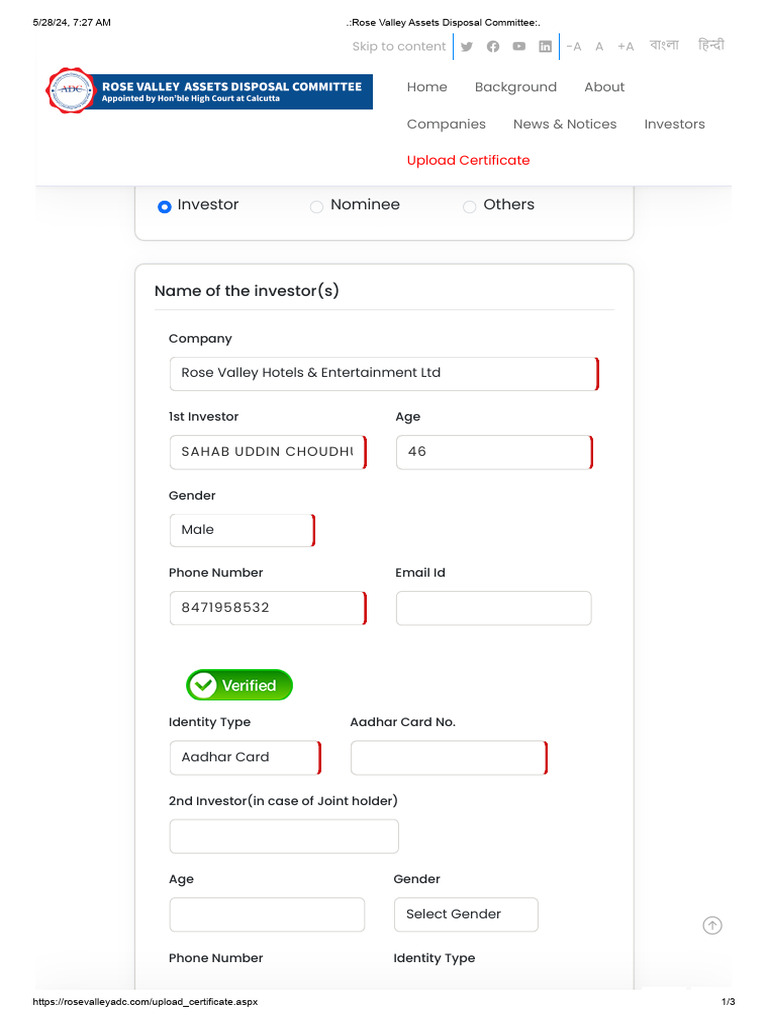Open the YouTube social icon
Image resolution: width=768 pixels, height=1024 pixels.
click(519, 46)
